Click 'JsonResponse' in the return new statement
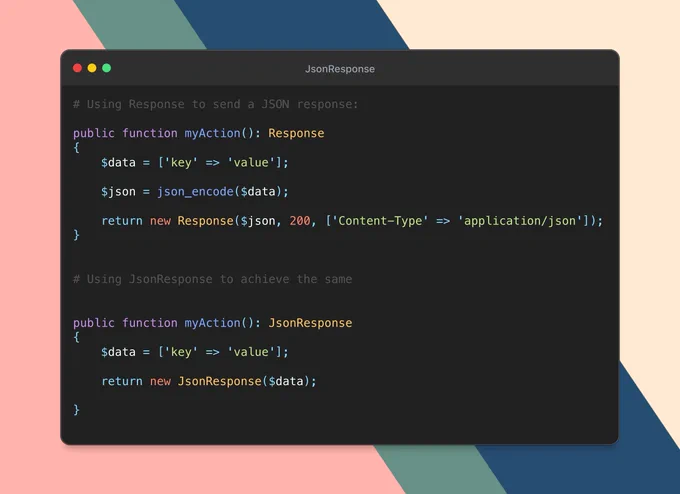This screenshot has height=494, width=680. point(220,381)
